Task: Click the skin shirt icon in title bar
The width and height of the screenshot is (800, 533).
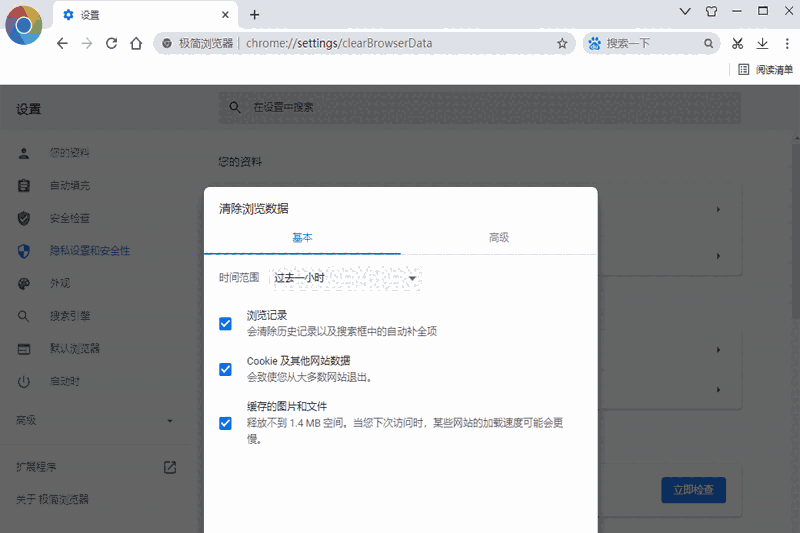Action: point(711,12)
